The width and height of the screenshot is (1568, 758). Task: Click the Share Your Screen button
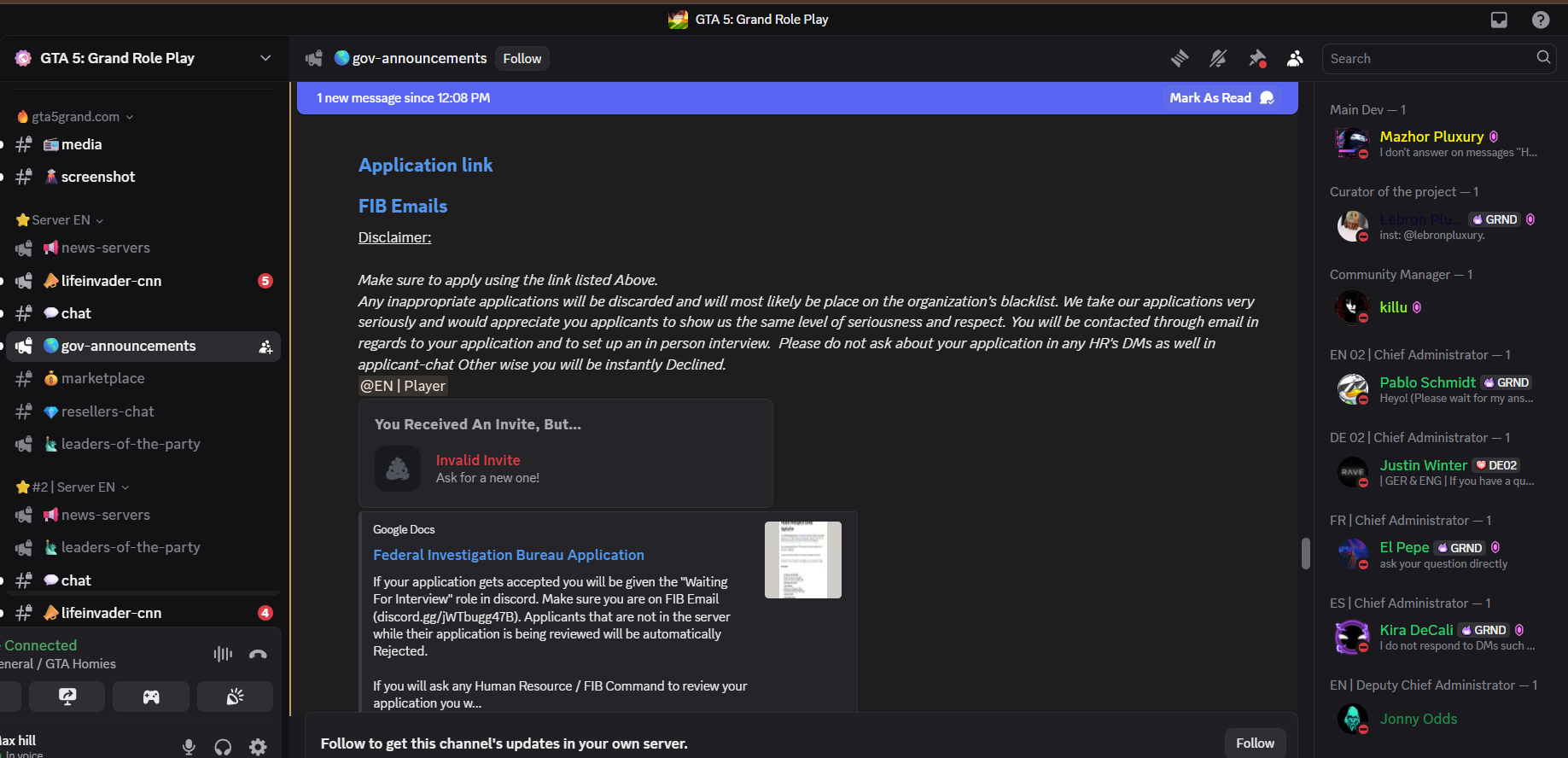pos(67,697)
